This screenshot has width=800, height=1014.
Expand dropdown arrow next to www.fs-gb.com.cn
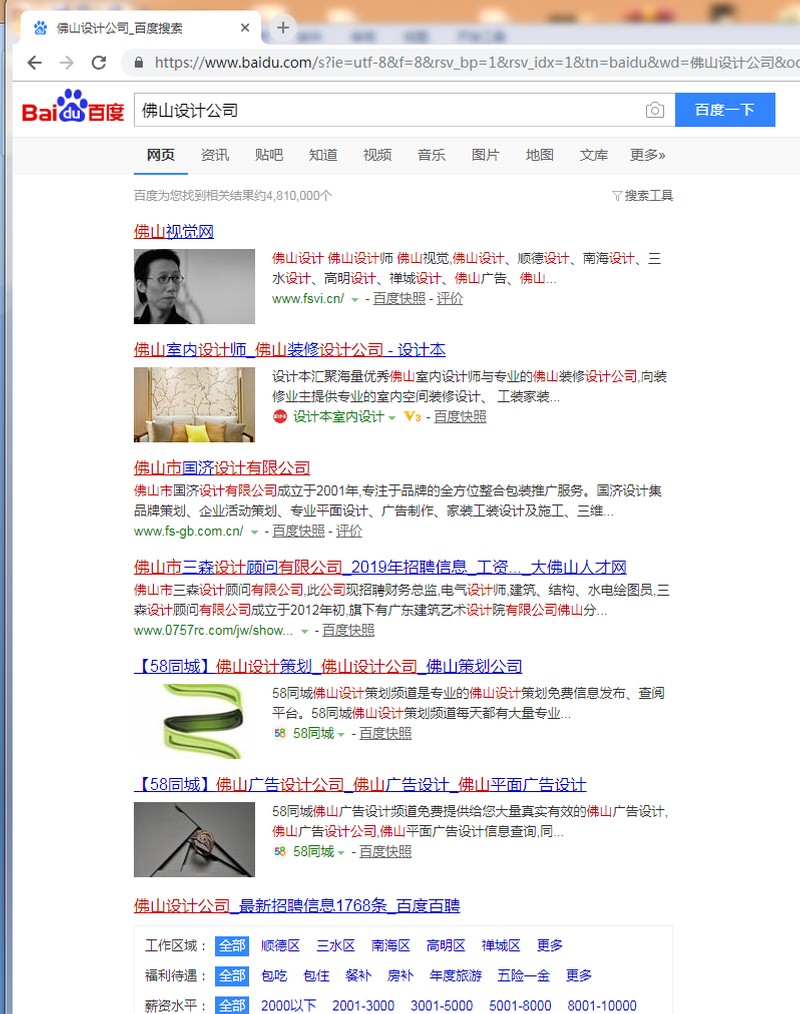pyautogui.click(x=254, y=532)
